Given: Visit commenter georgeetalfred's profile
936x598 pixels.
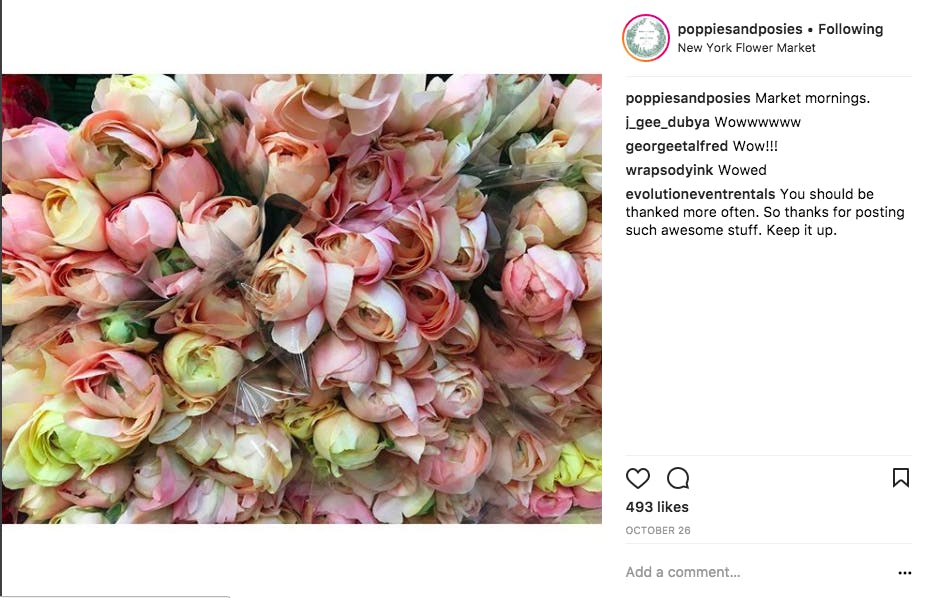Looking at the screenshot, I should pyautogui.click(x=676, y=146).
